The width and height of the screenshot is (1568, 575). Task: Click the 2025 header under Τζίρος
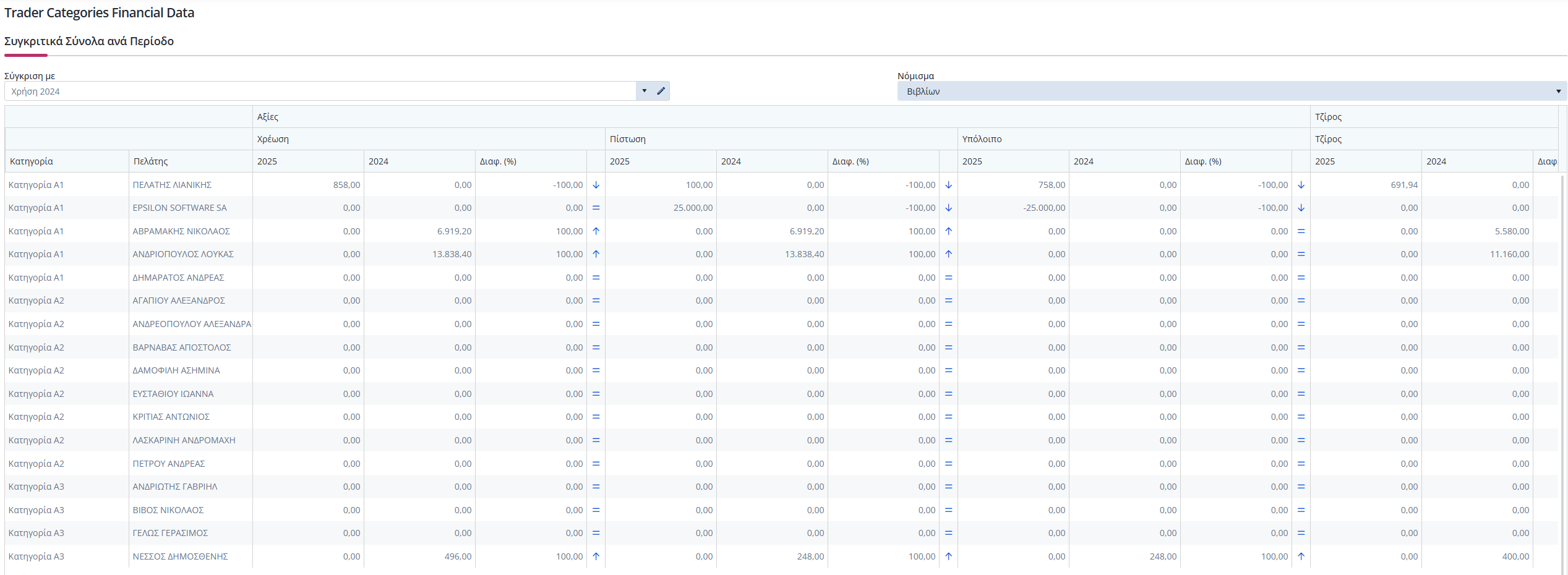pyautogui.click(x=1366, y=161)
